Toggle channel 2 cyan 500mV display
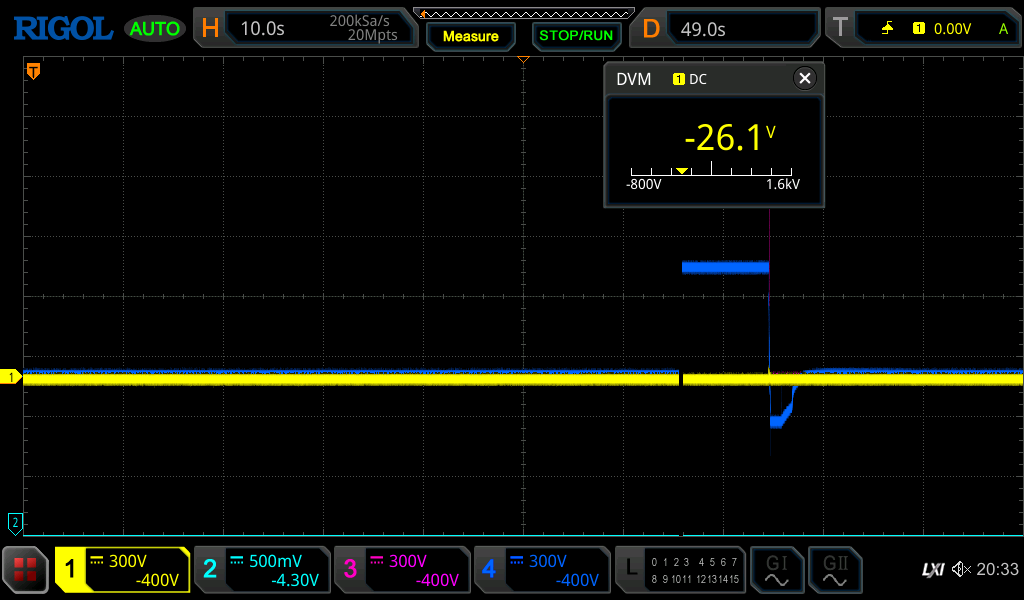 pyautogui.click(x=261, y=570)
